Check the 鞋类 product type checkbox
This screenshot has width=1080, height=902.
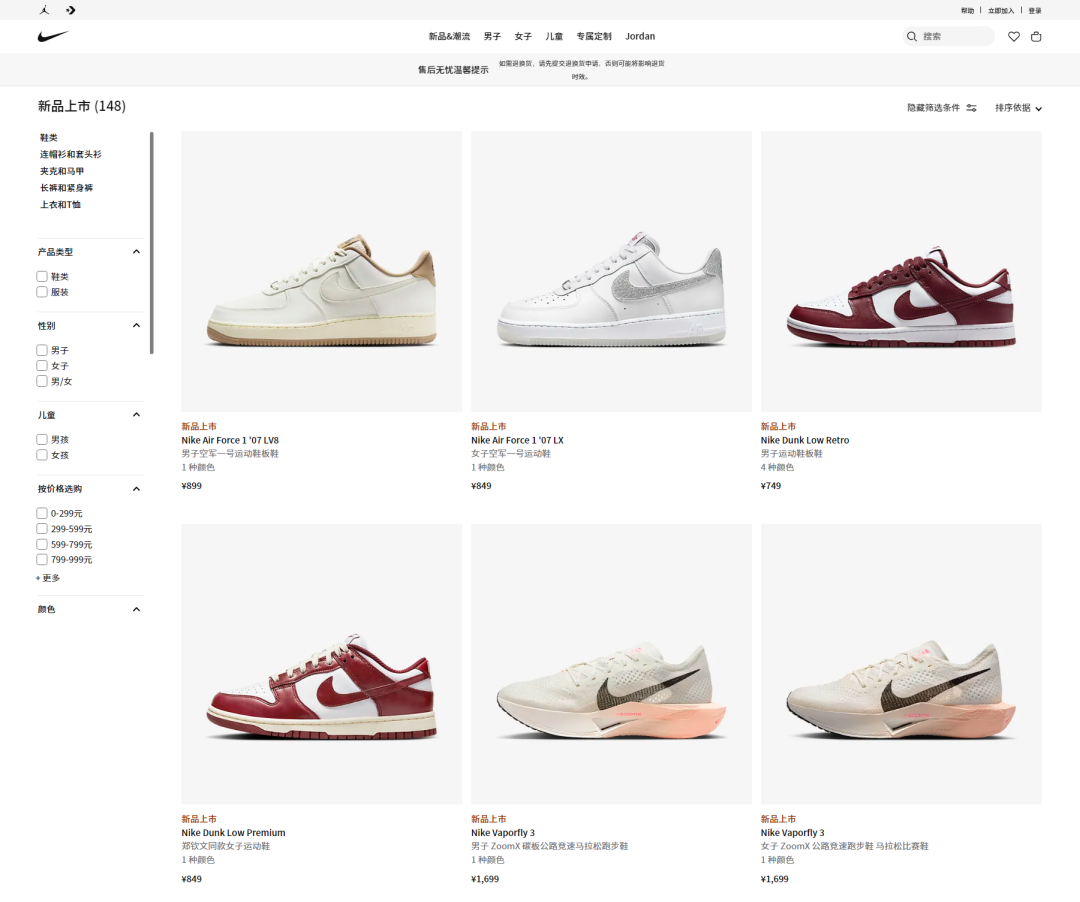[x=42, y=277]
